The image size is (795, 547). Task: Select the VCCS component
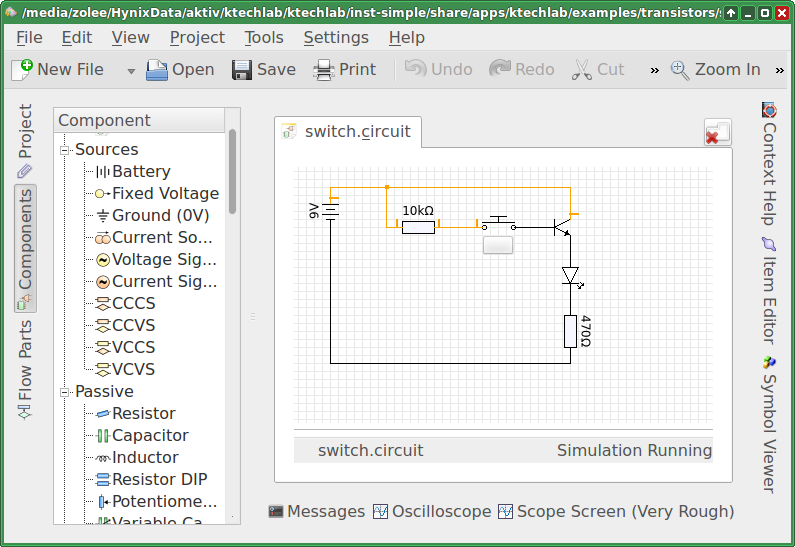click(x=125, y=347)
